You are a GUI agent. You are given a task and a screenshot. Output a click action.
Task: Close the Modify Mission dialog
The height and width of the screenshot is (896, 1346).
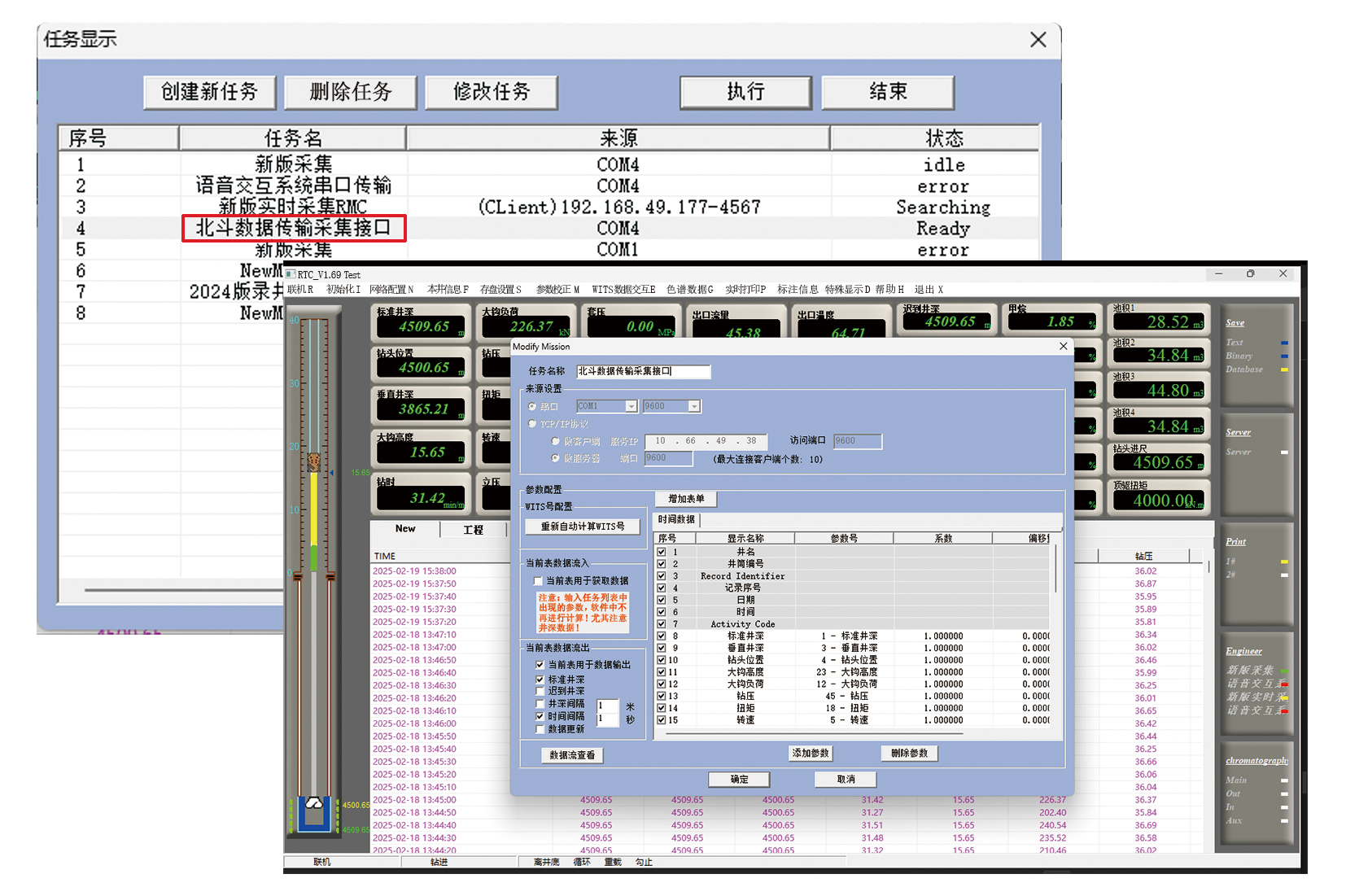[1063, 347]
